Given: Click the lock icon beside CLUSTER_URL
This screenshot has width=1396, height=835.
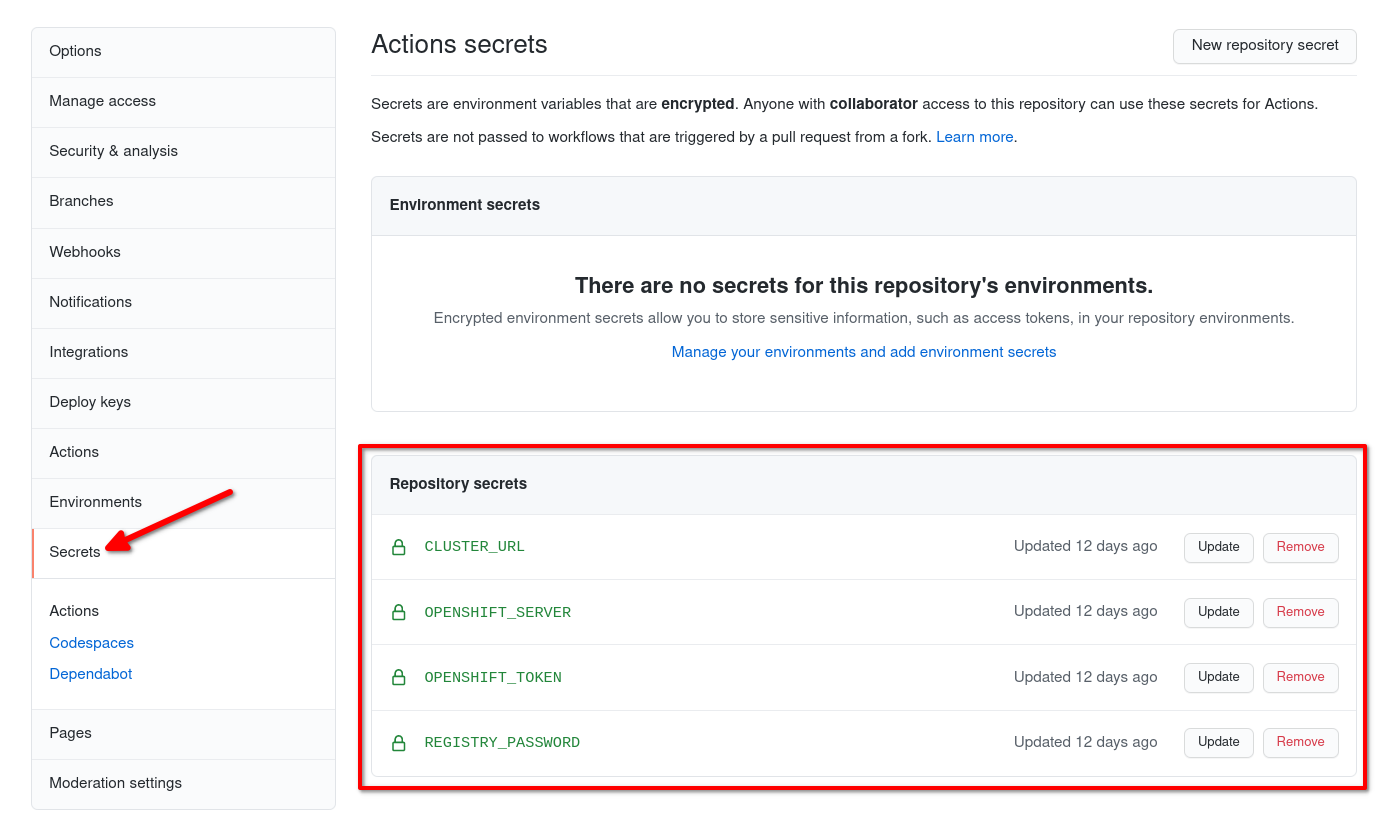Looking at the screenshot, I should coord(398,547).
